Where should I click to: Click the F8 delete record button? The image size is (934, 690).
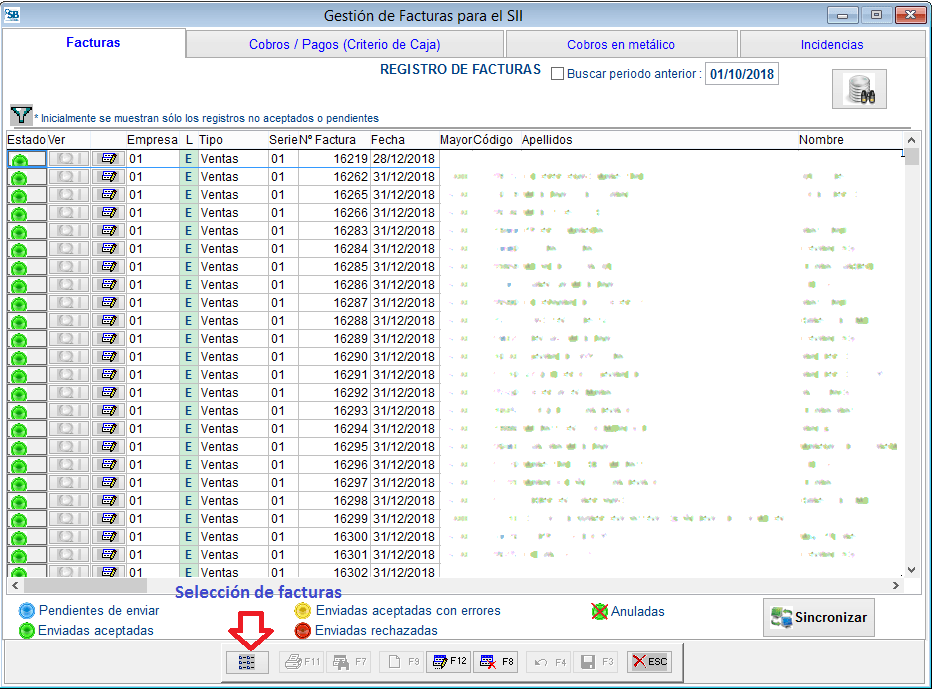[x=495, y=661]
